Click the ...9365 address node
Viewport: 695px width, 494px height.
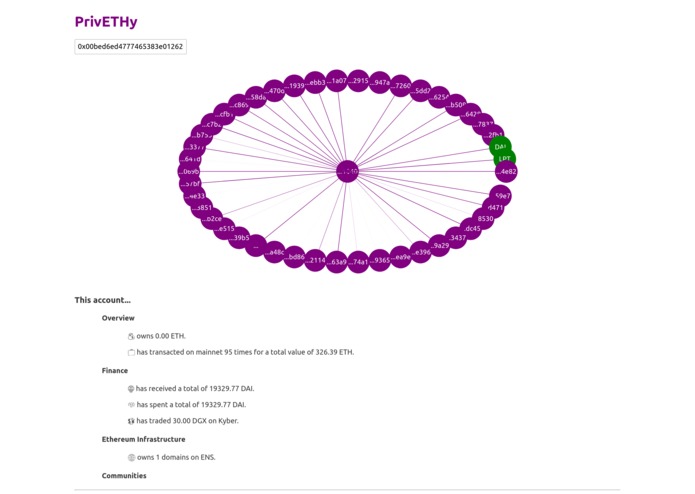(379, 260)
